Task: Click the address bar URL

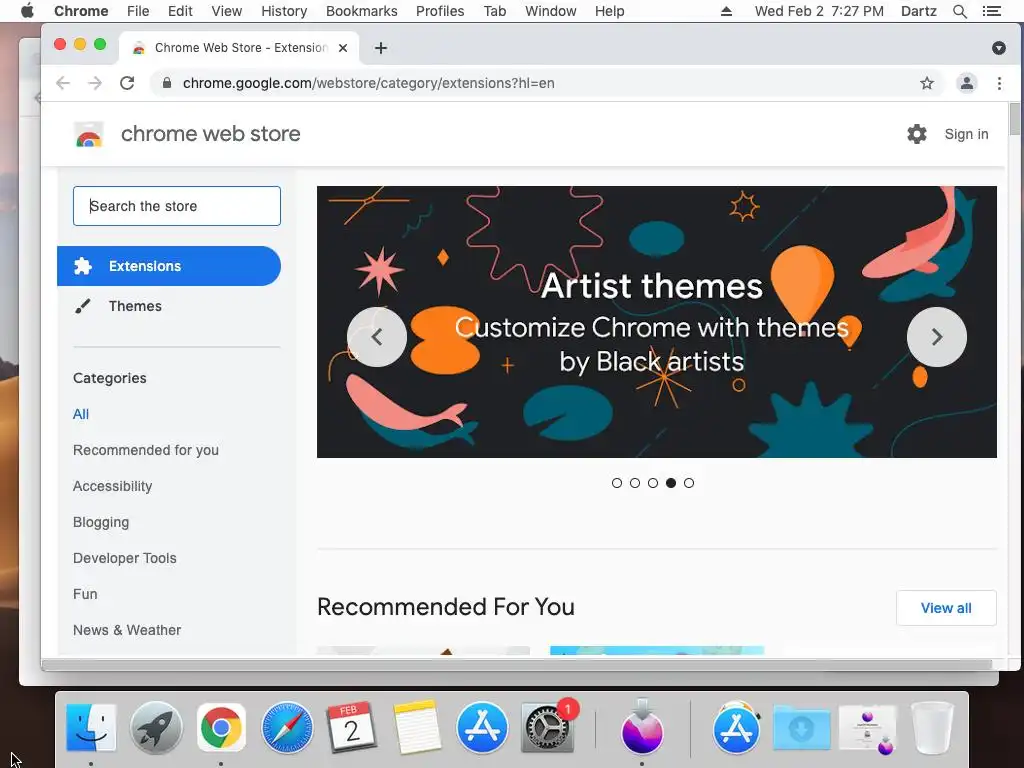Action: (x=368, y=83)
